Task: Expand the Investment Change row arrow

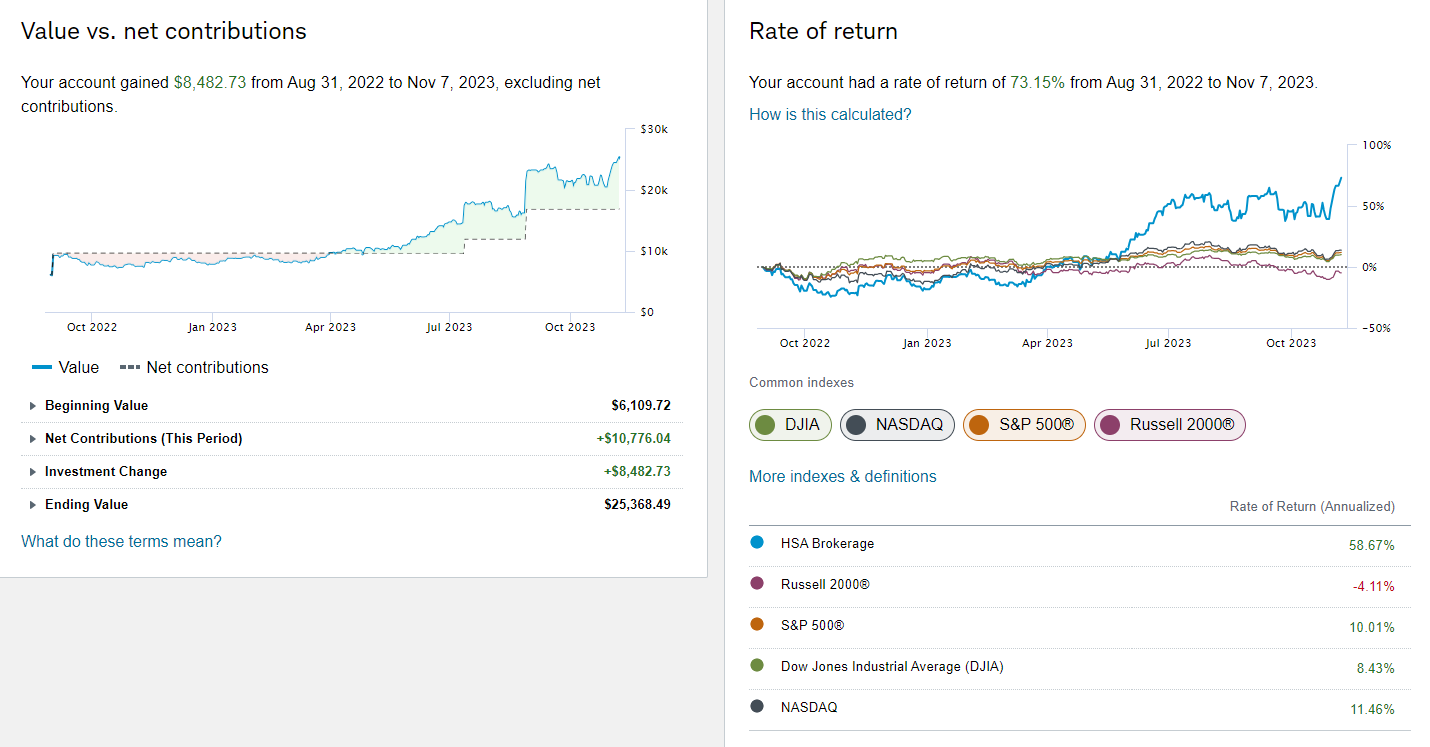Action: [x=34, y=472]
